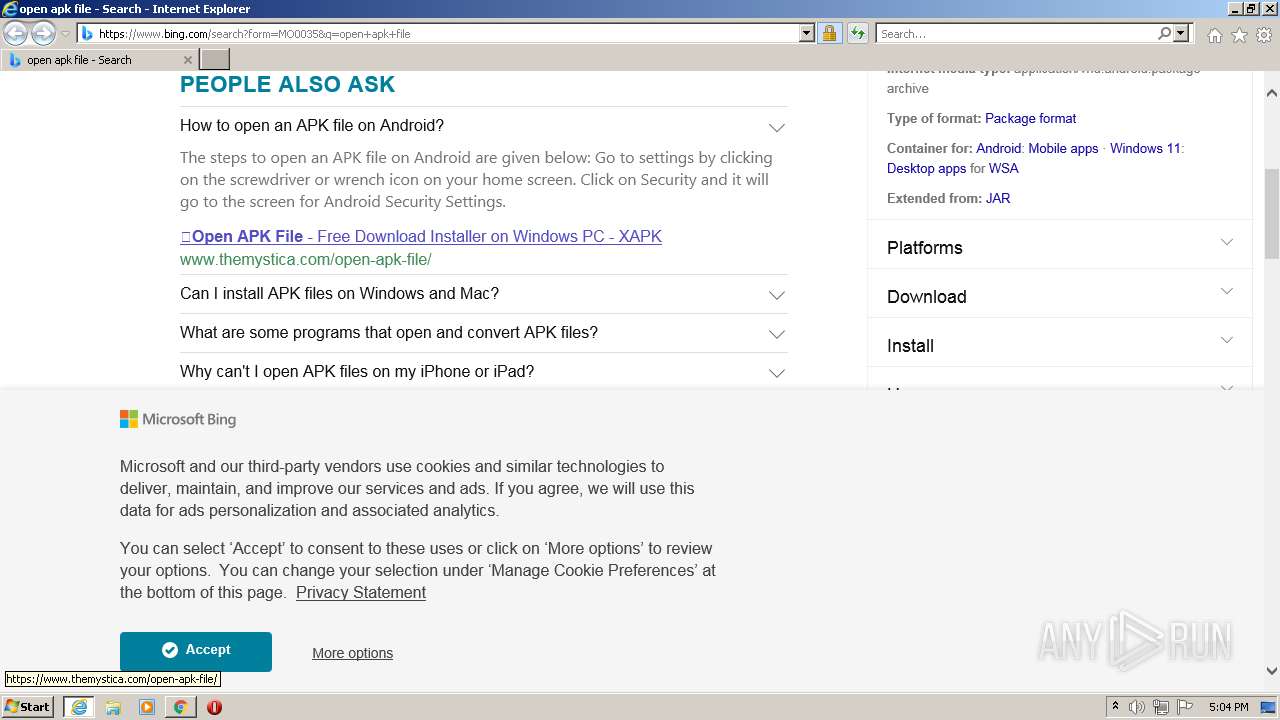
Task: Click the Refresh page icon
Action: [x=858, y=33]
